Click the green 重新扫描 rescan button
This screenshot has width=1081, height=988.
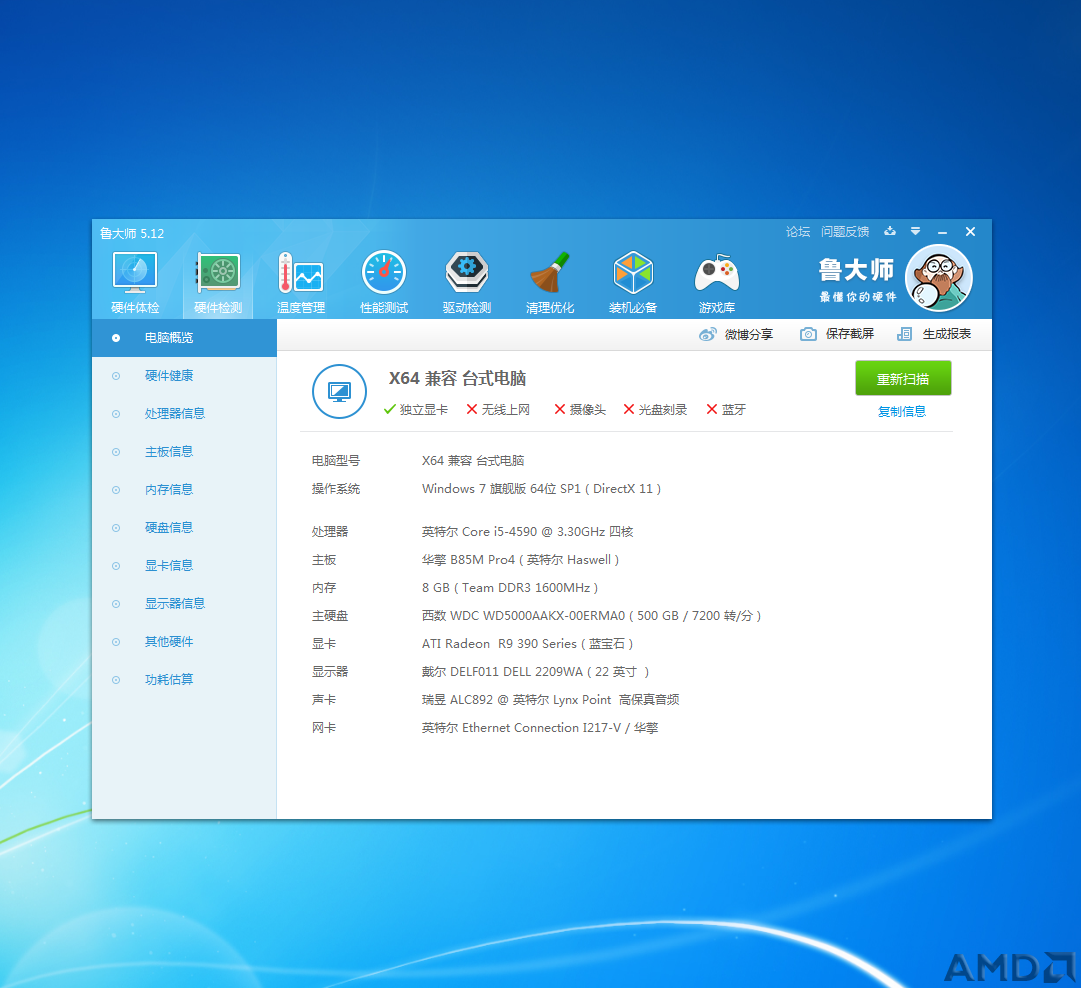[903, 379]
